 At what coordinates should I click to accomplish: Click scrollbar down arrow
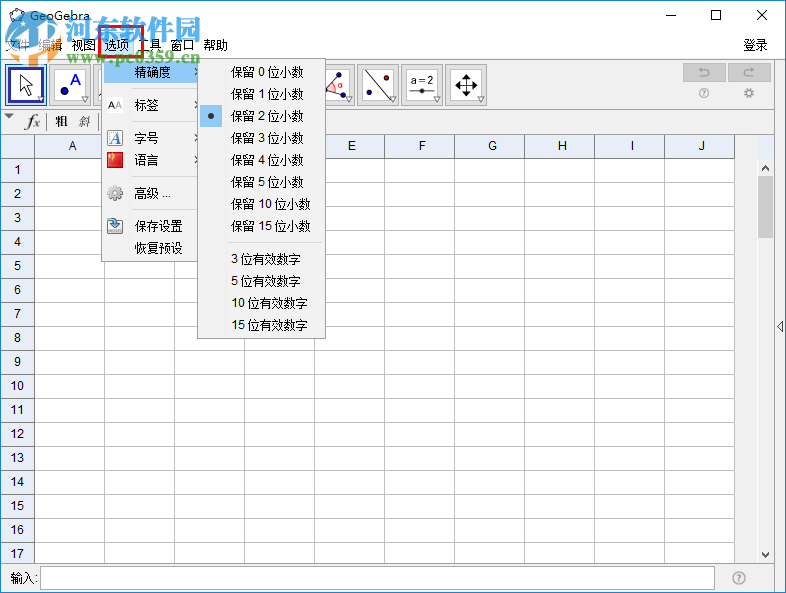[x=765, y=554]
